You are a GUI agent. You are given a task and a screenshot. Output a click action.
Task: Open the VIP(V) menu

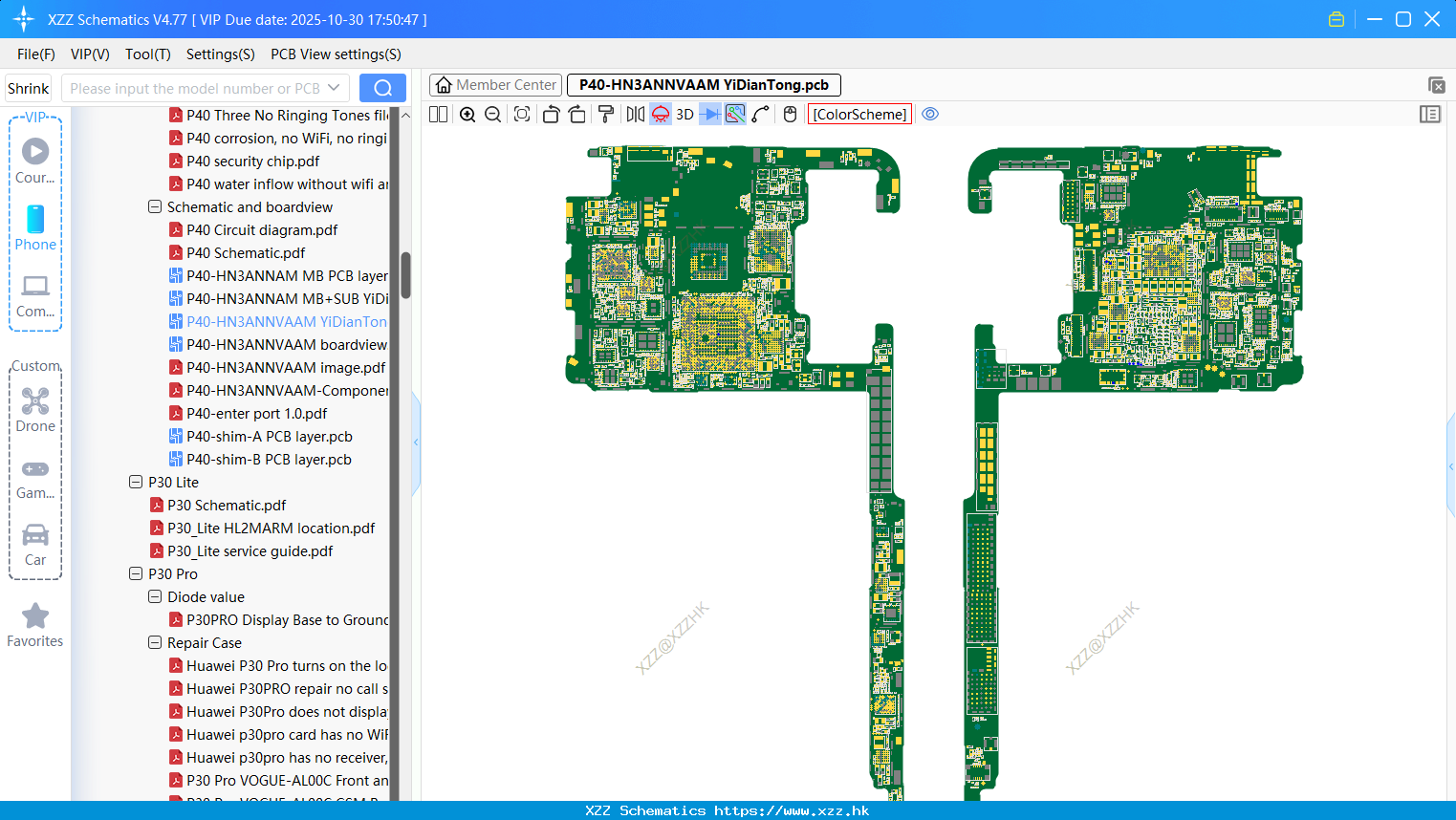click(x=90, y=54)
